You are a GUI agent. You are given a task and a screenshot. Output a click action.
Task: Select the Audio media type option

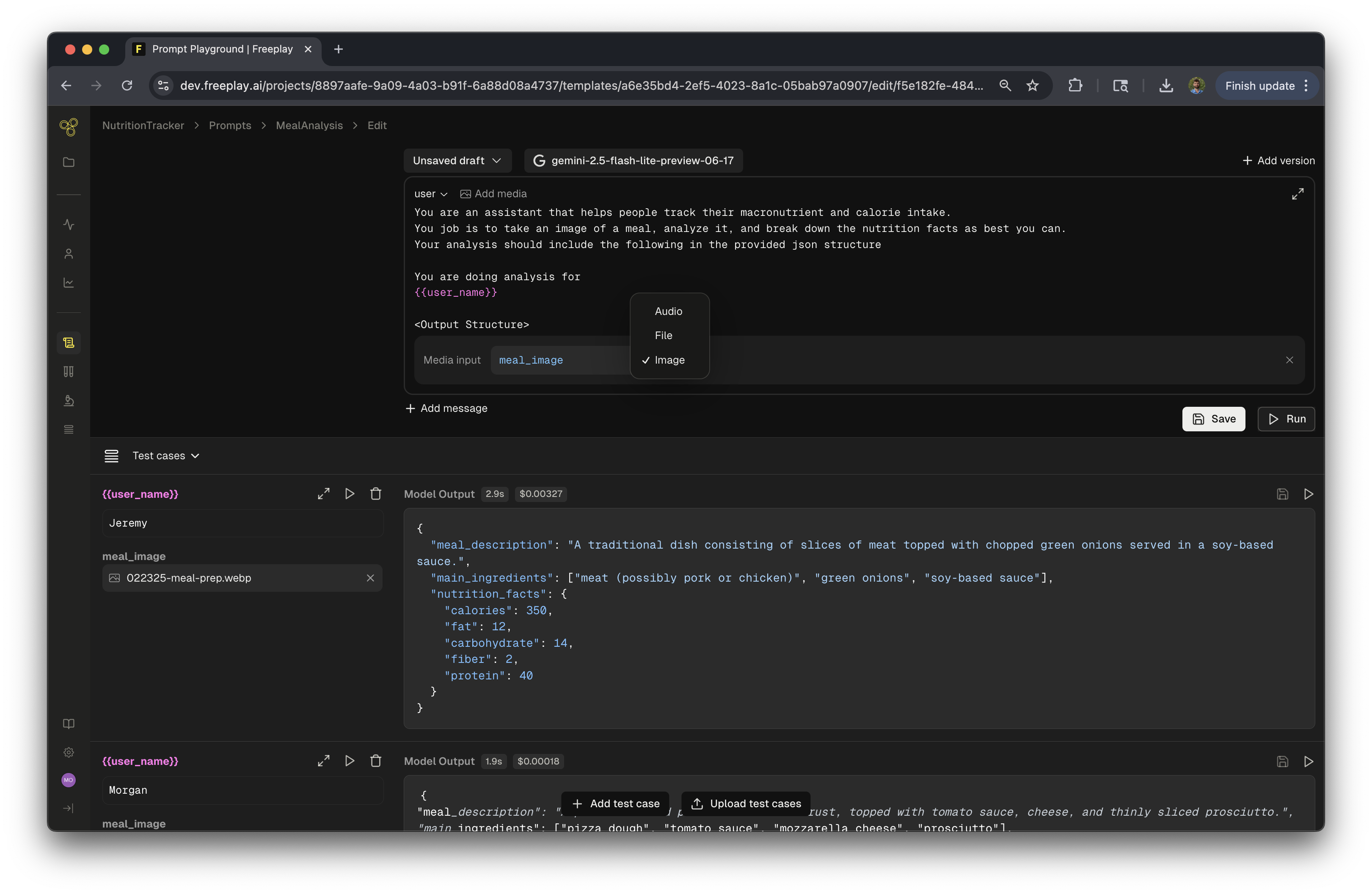click(x=668, y=311)
